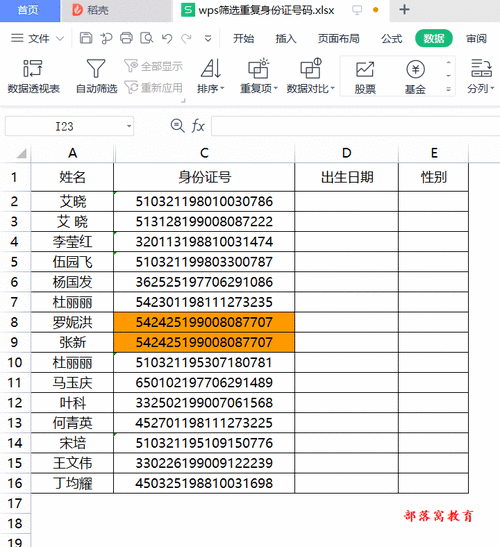Click the zoom magnifier by the formula bar

point(177,126)
